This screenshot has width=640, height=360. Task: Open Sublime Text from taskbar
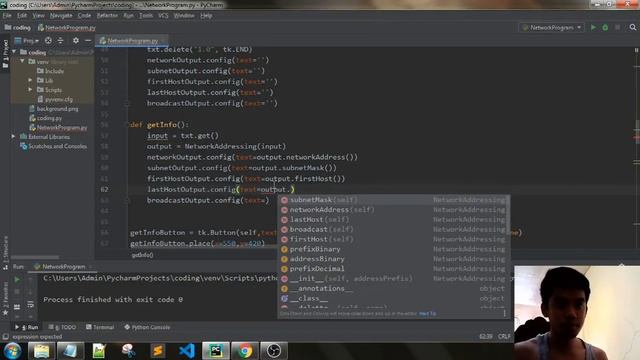tap(158, 351)
